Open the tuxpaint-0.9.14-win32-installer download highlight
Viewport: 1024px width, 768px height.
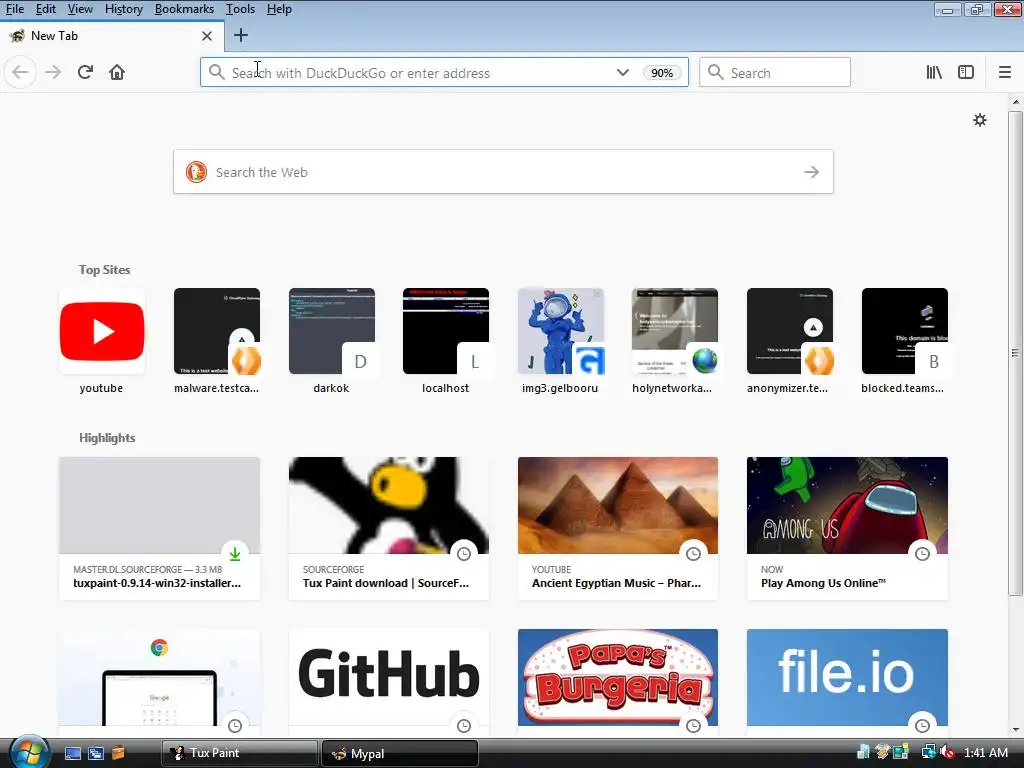click(x=159, y=528)
